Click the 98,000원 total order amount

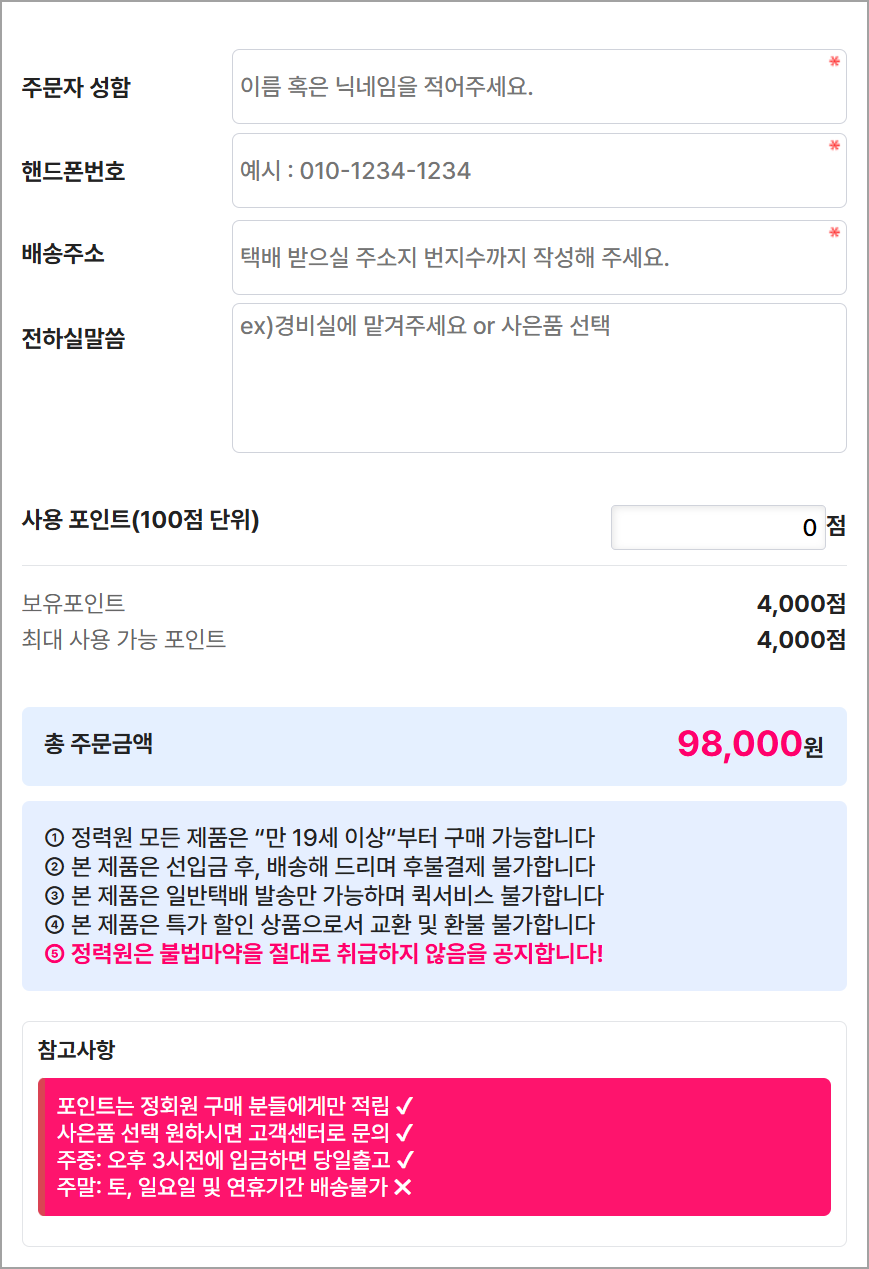pyautogui.click(x=749, y=744)
